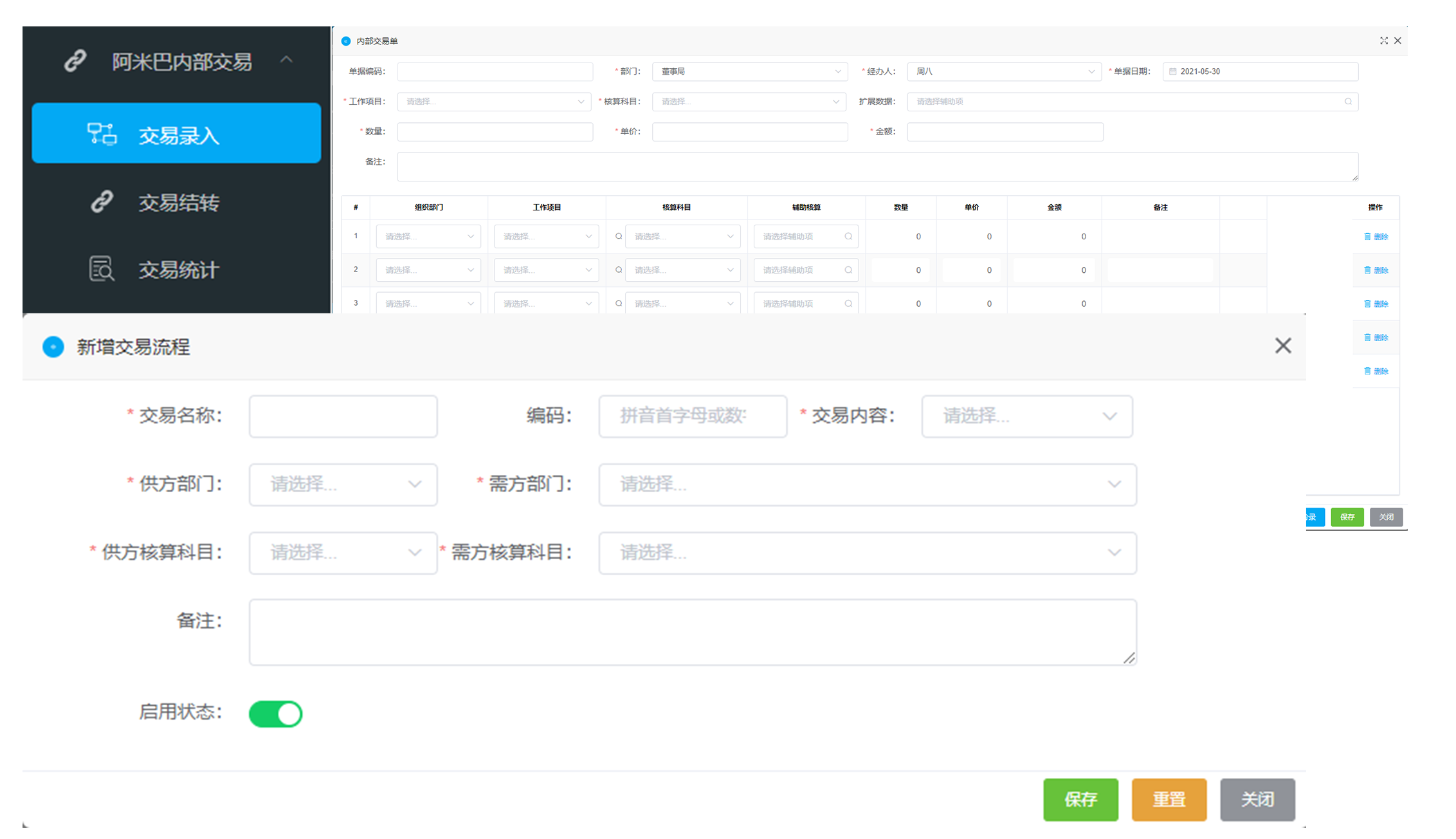The width and height of the screenshot is (1456, 839).
Task: Open 交易结转 menu item
Action: [179, 203]
